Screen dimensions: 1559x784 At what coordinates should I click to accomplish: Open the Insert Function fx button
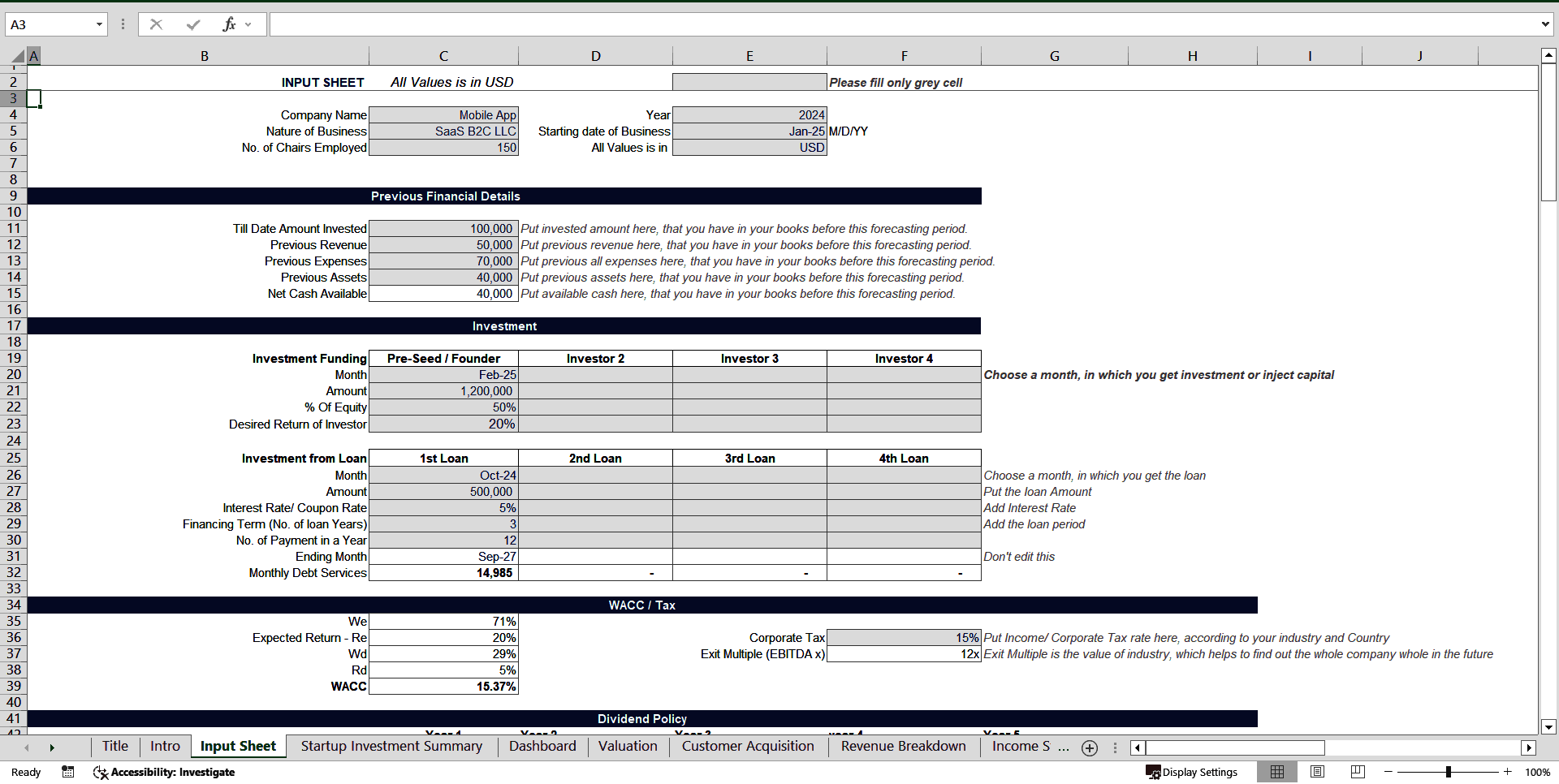click(229, 24)
